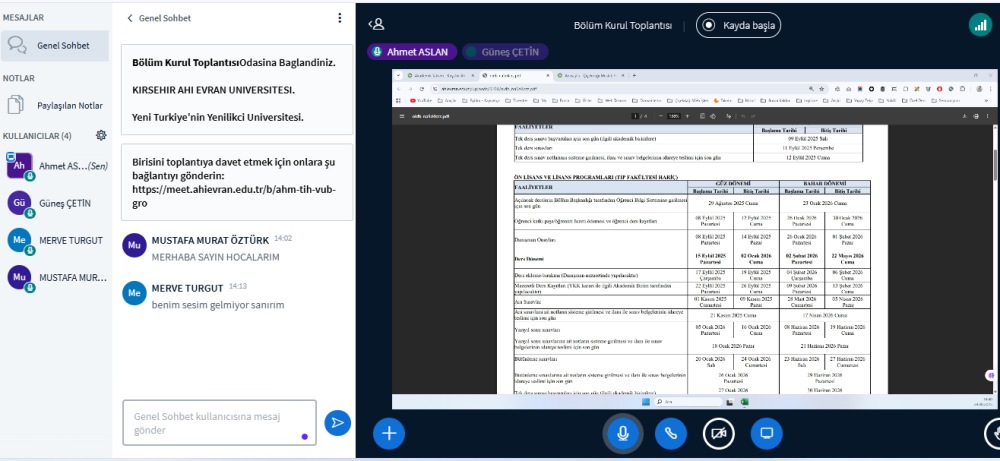Click the raise hand button

point(992,432)
